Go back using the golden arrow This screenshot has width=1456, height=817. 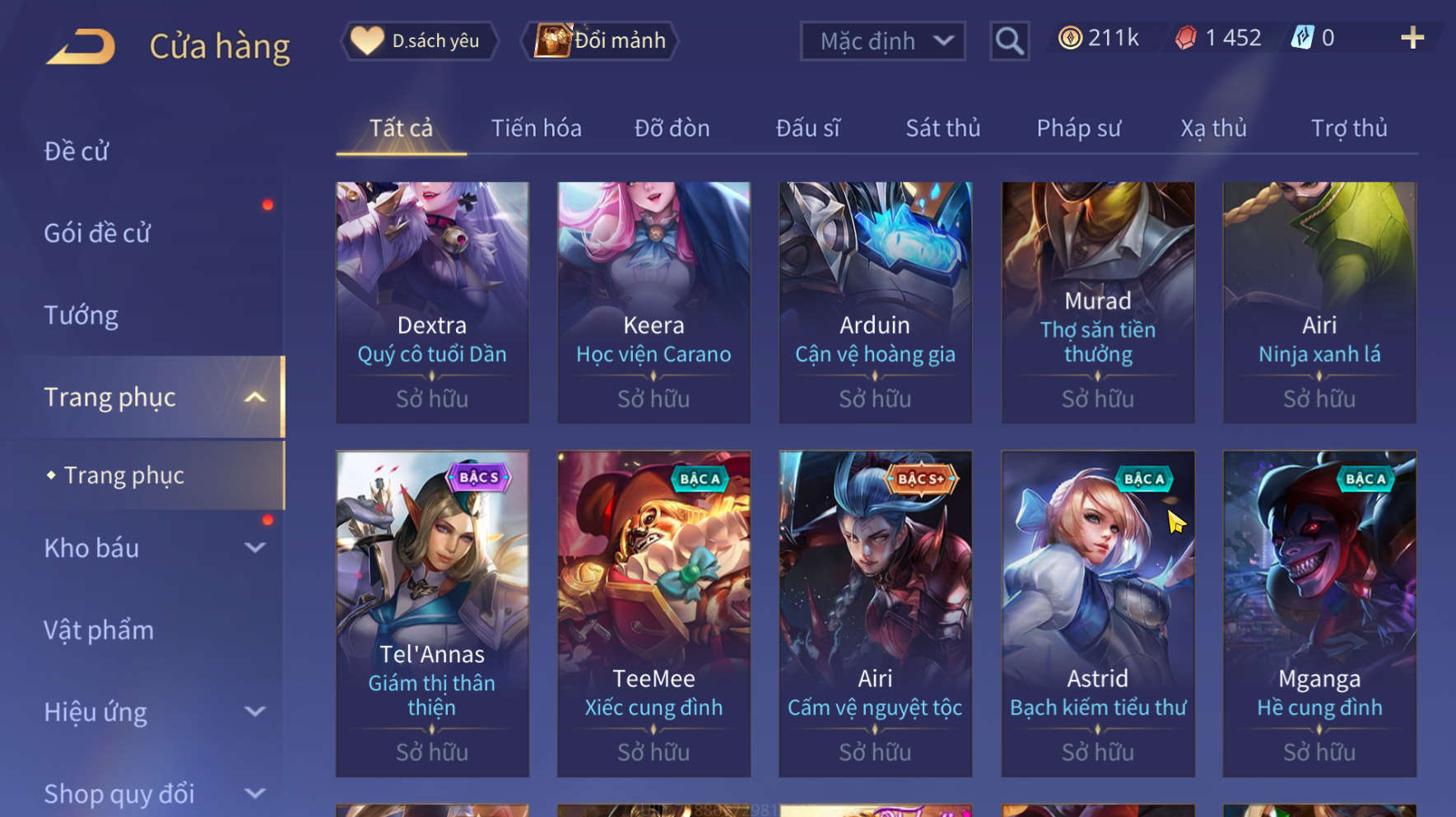pyautogui.click(x=81, y=46)
